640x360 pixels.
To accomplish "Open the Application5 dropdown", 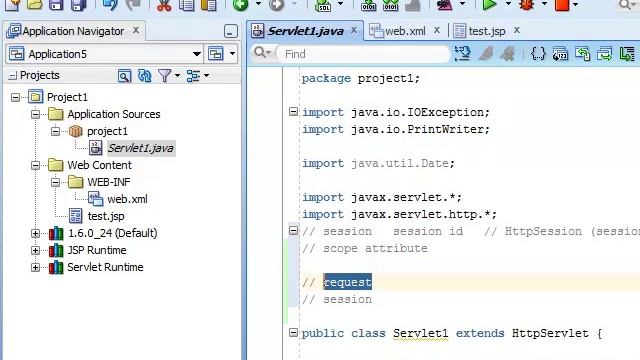I will 196,54.
